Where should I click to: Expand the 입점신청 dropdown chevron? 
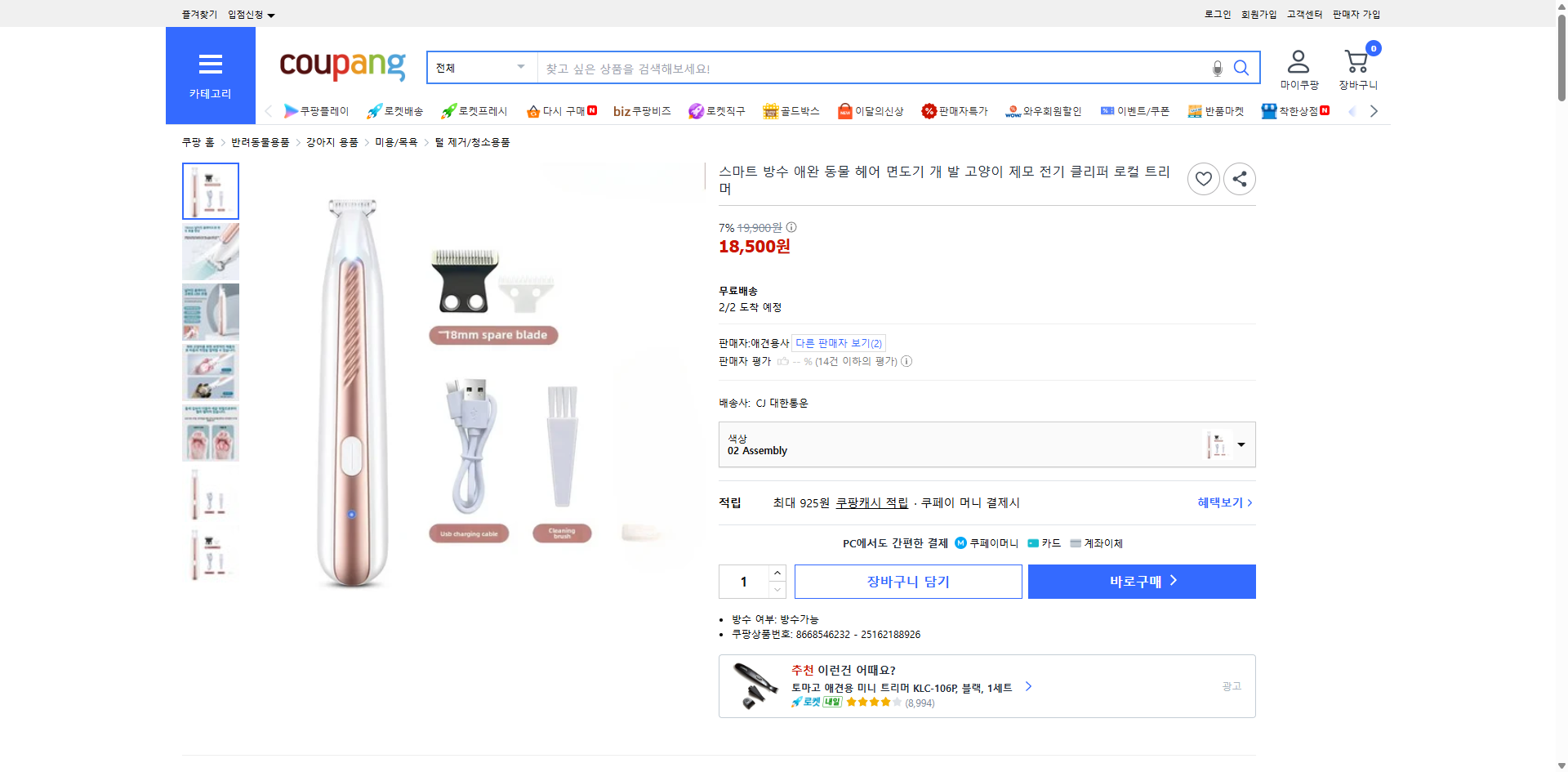(x=272, y=14)
